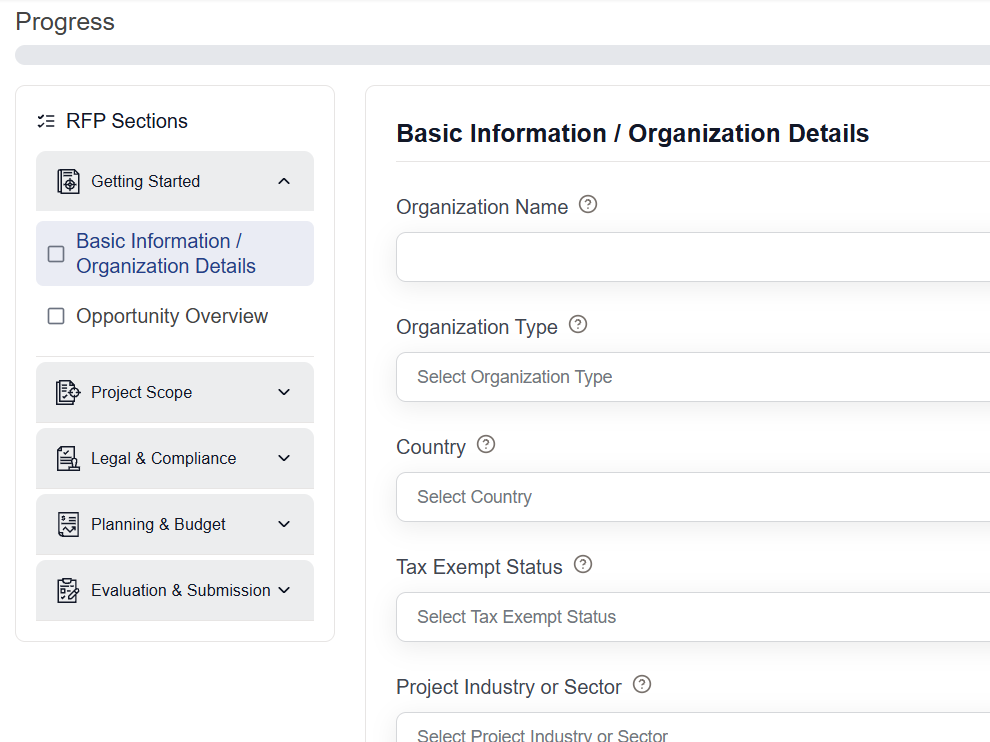The width and height of the screenshot is (990, 742).
Task: Click the Organization Type field label
Action: coord(477,327)
